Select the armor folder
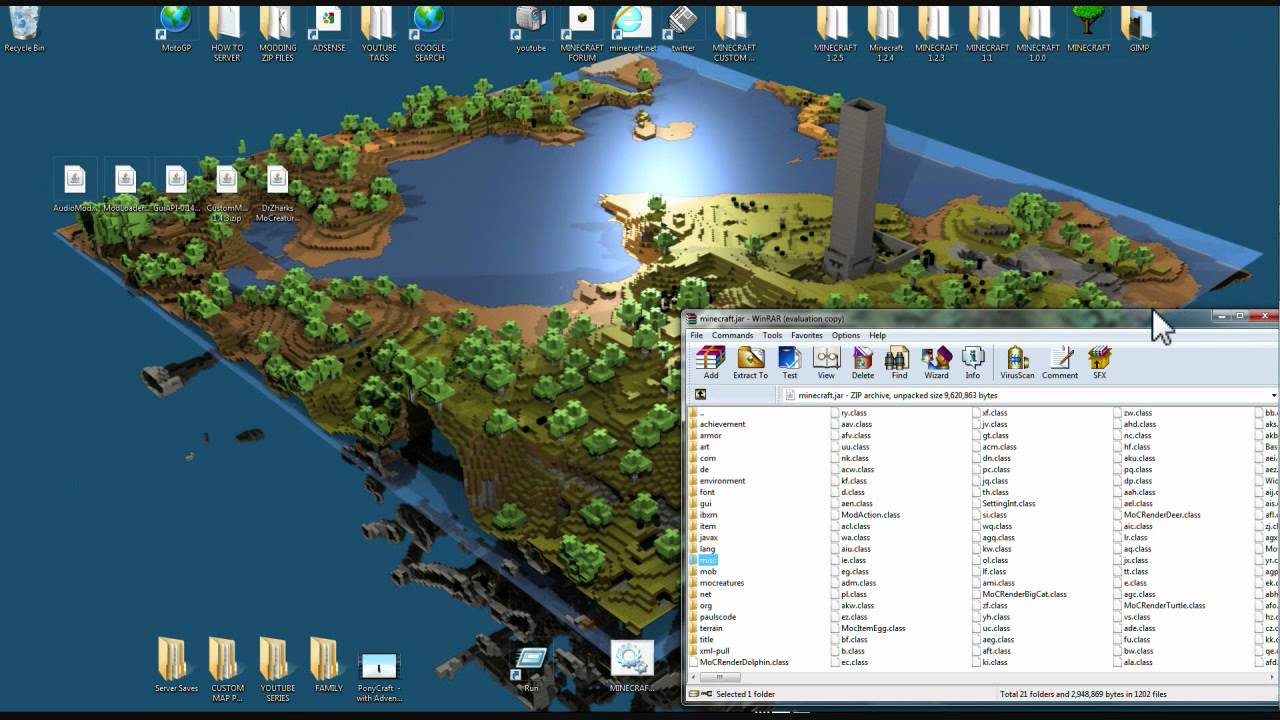 point(705,435)
